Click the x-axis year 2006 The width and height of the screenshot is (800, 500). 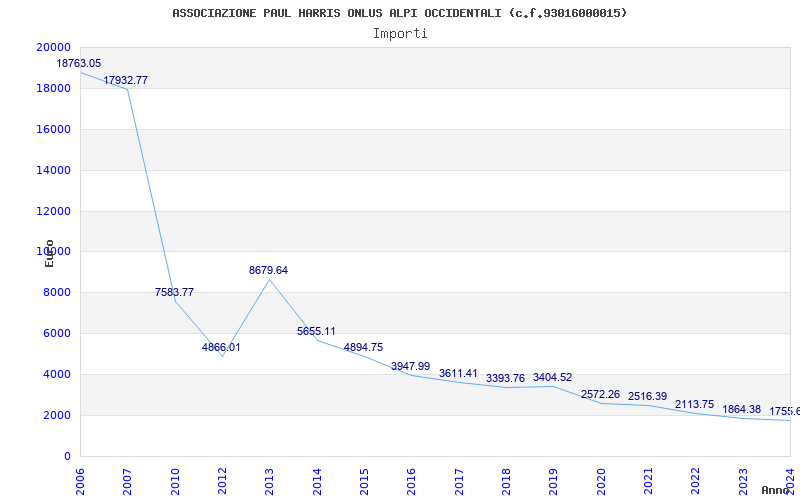(x=80, y=482)
